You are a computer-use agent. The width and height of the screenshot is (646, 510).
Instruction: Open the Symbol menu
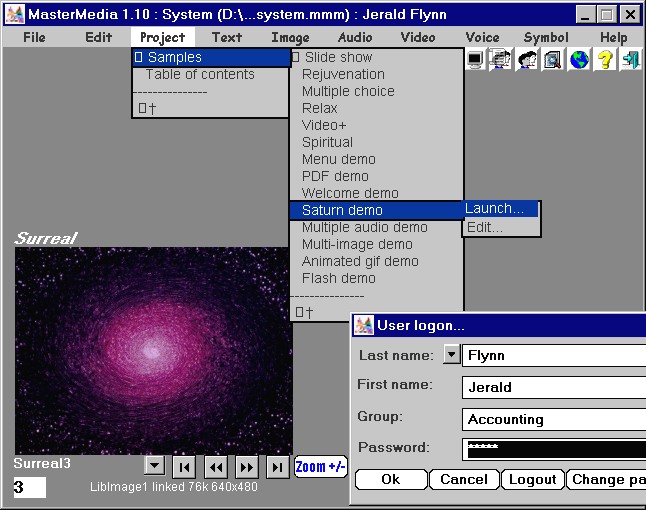tap(546, 37)
